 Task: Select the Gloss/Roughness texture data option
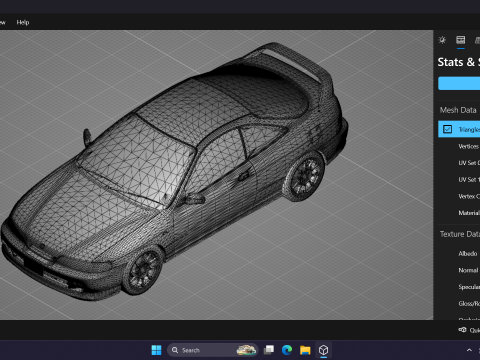[469, 303]
